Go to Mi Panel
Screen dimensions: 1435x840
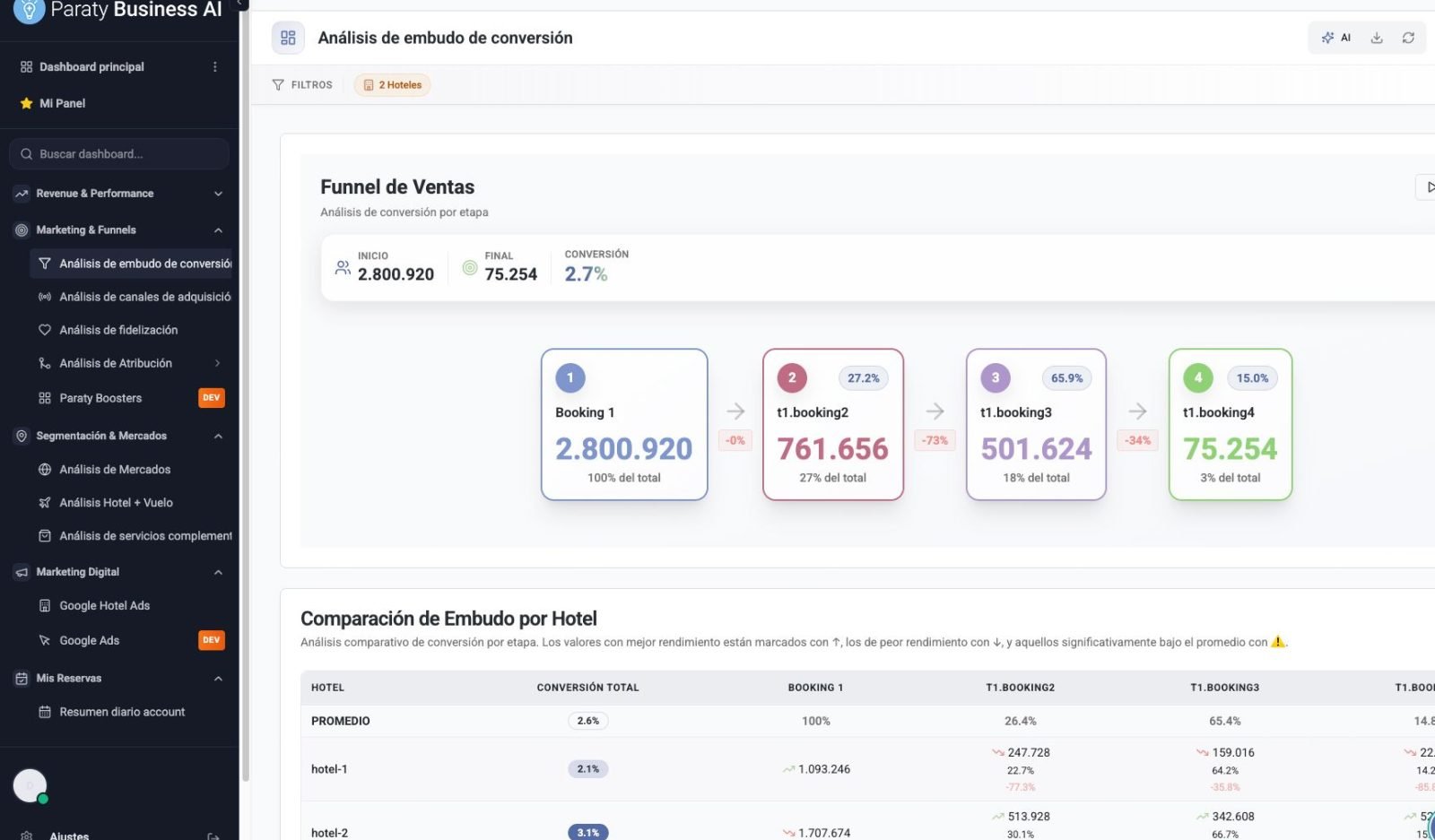coord(63,104)
